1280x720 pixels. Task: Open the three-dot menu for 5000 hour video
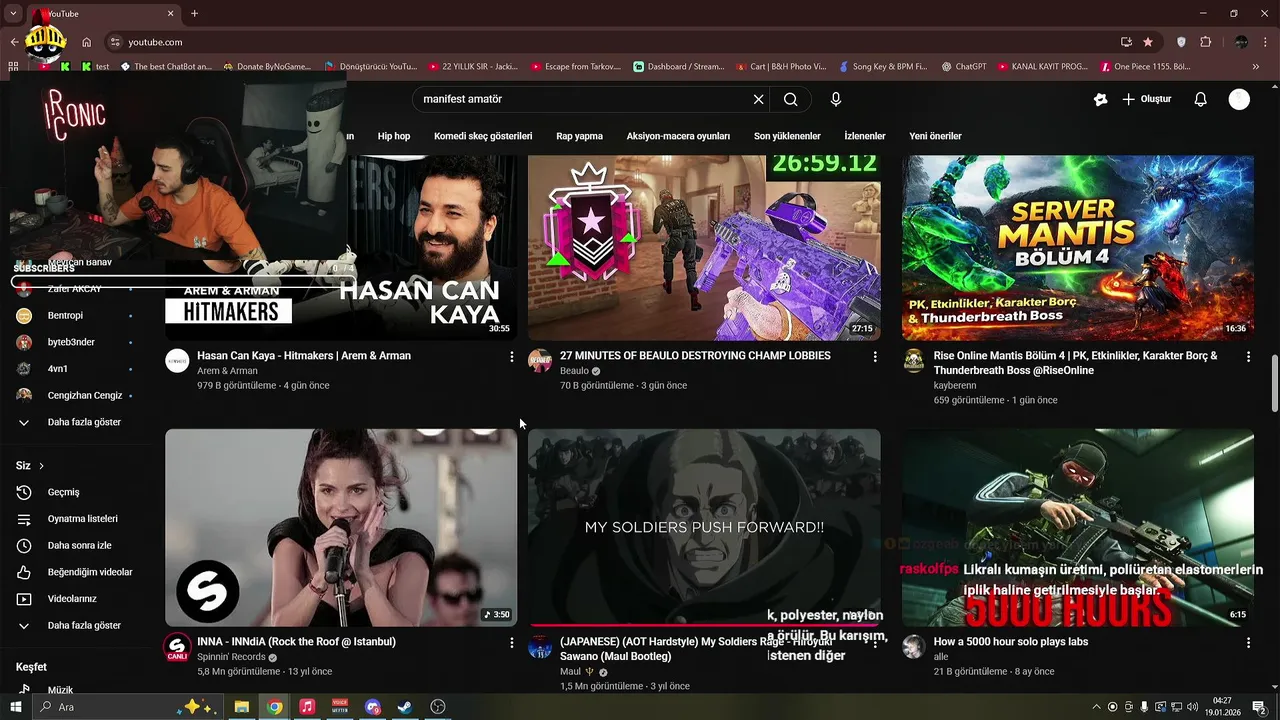click(1248, 643)
